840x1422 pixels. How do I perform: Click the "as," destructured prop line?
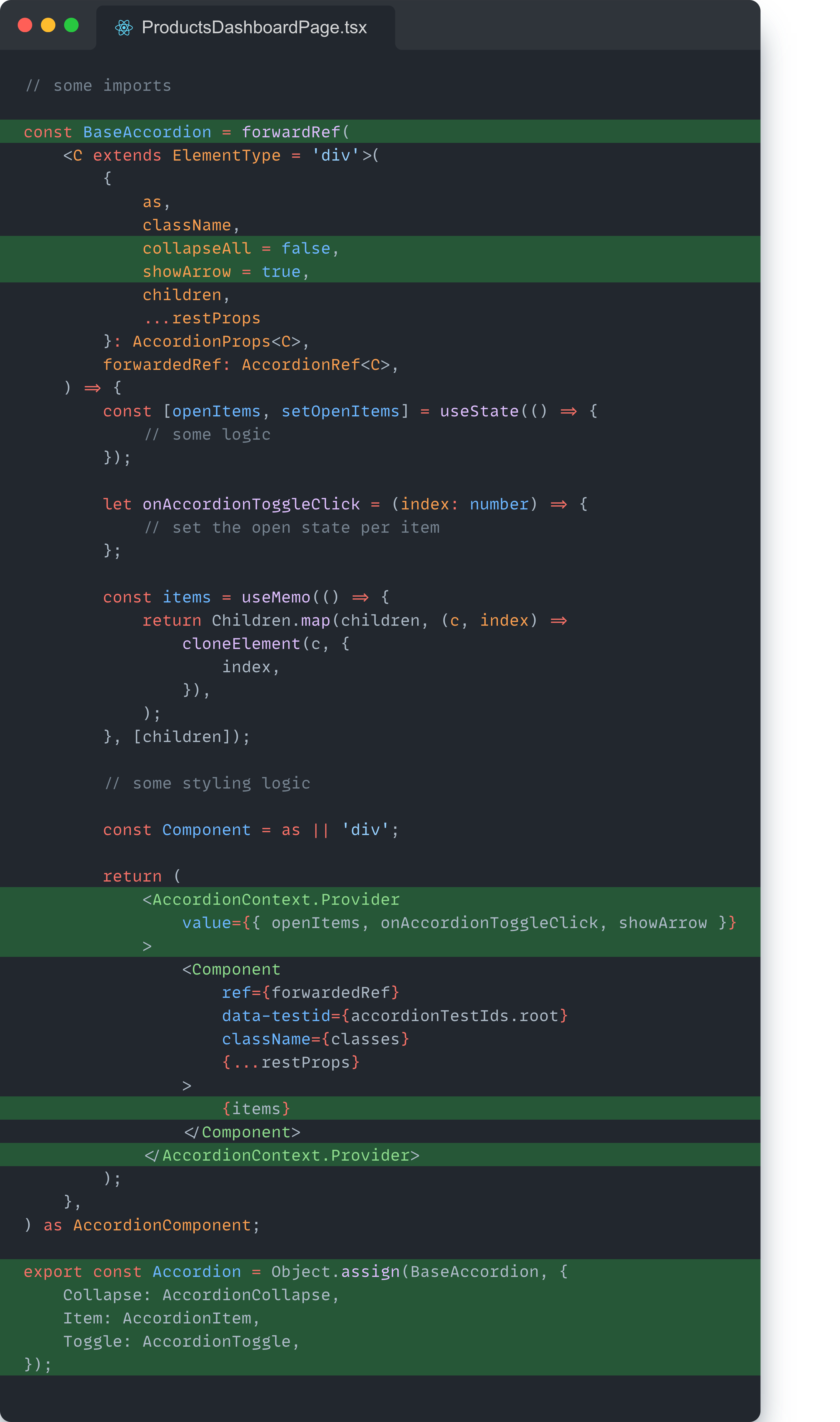[x=156, y=202]
